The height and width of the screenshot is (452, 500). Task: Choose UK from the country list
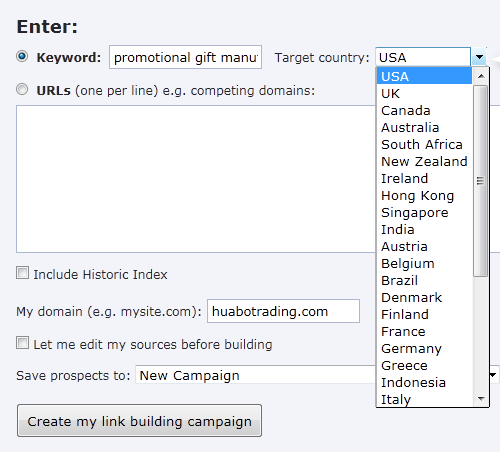(424, 94)
